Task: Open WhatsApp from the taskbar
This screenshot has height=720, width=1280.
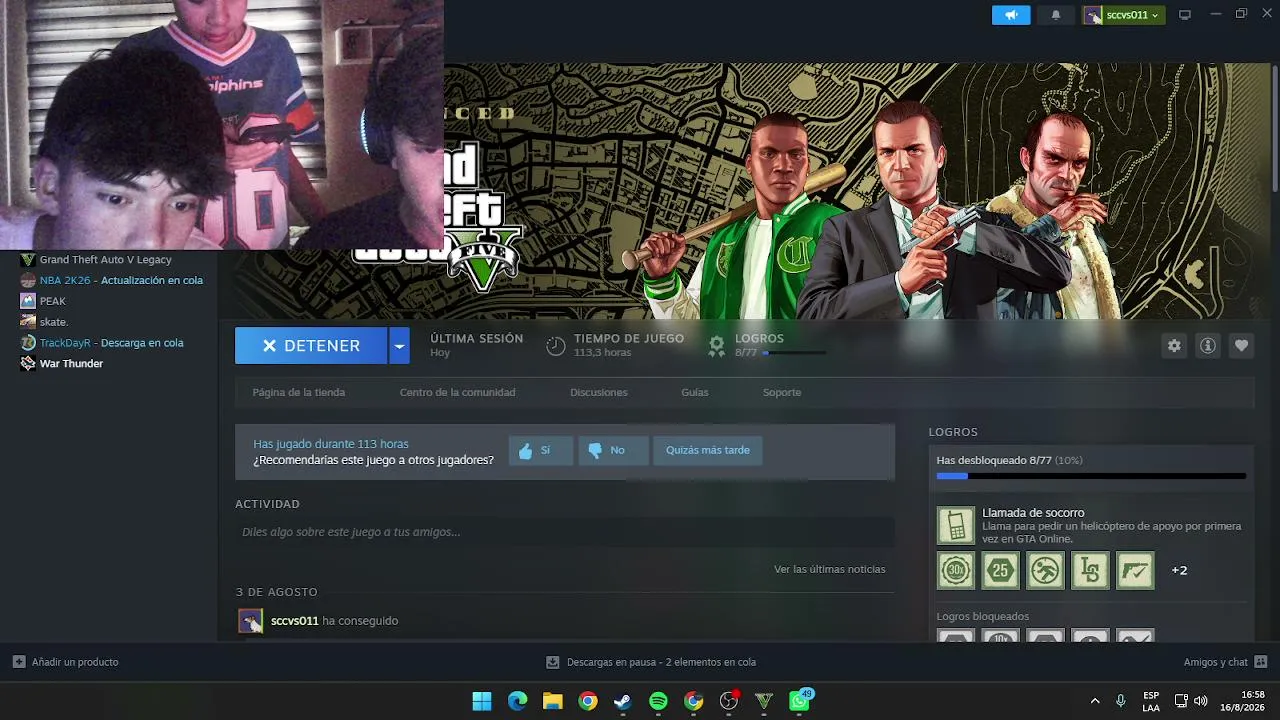Action: [800, 701]
